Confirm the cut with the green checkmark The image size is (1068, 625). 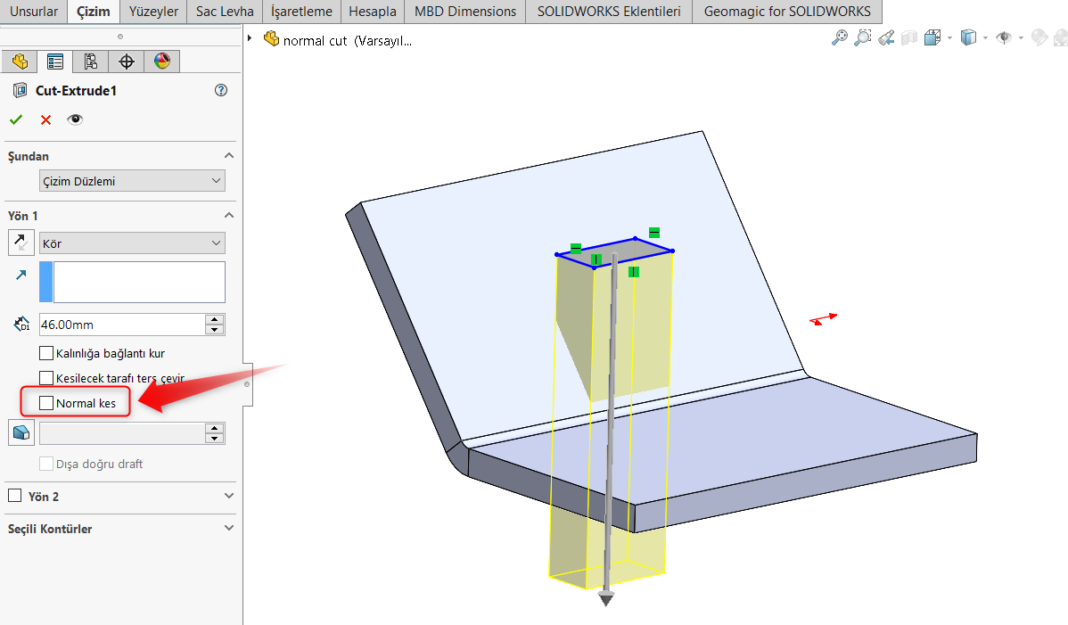click(x=16, y=120)
